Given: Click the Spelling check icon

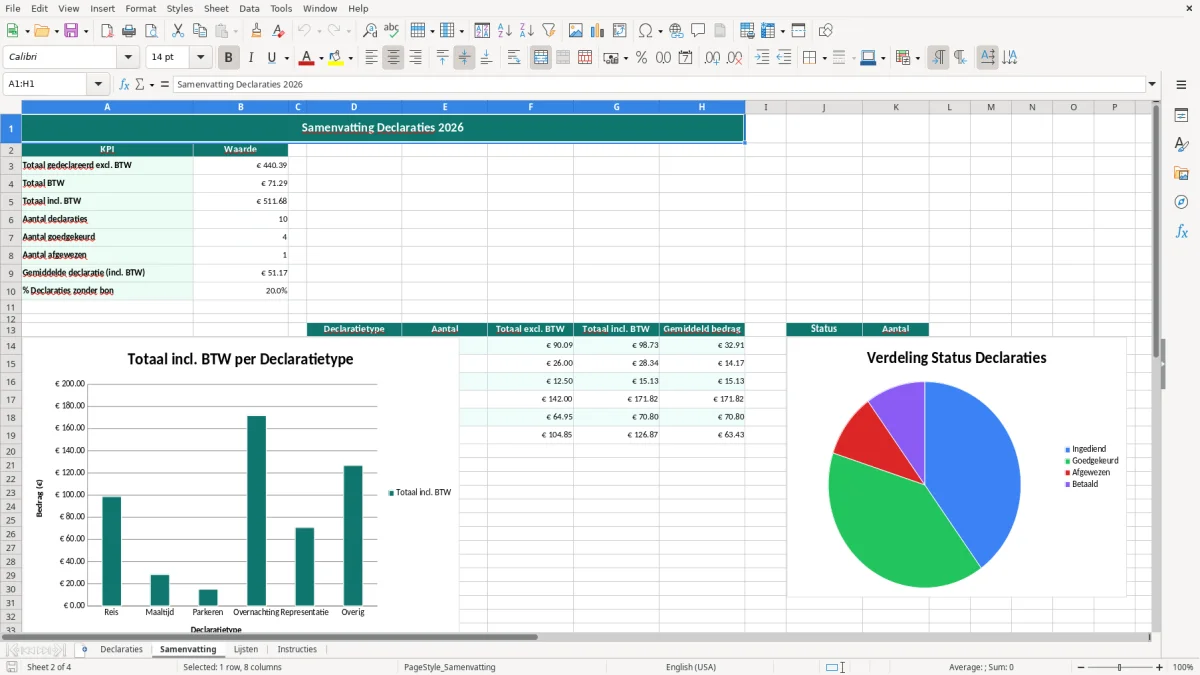Looking at the screenshot, I should click(x=392, y=31).
